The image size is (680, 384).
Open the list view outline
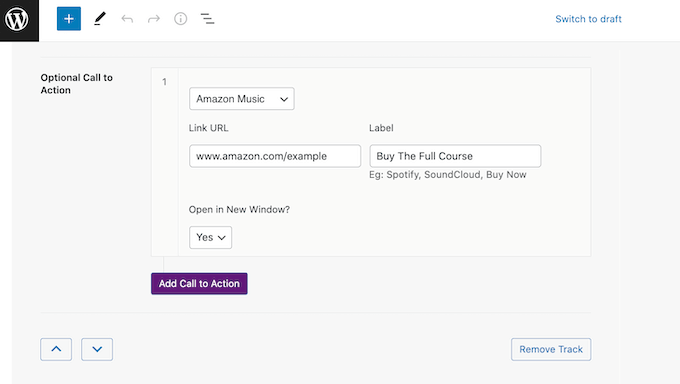click(x=207, y=19)
